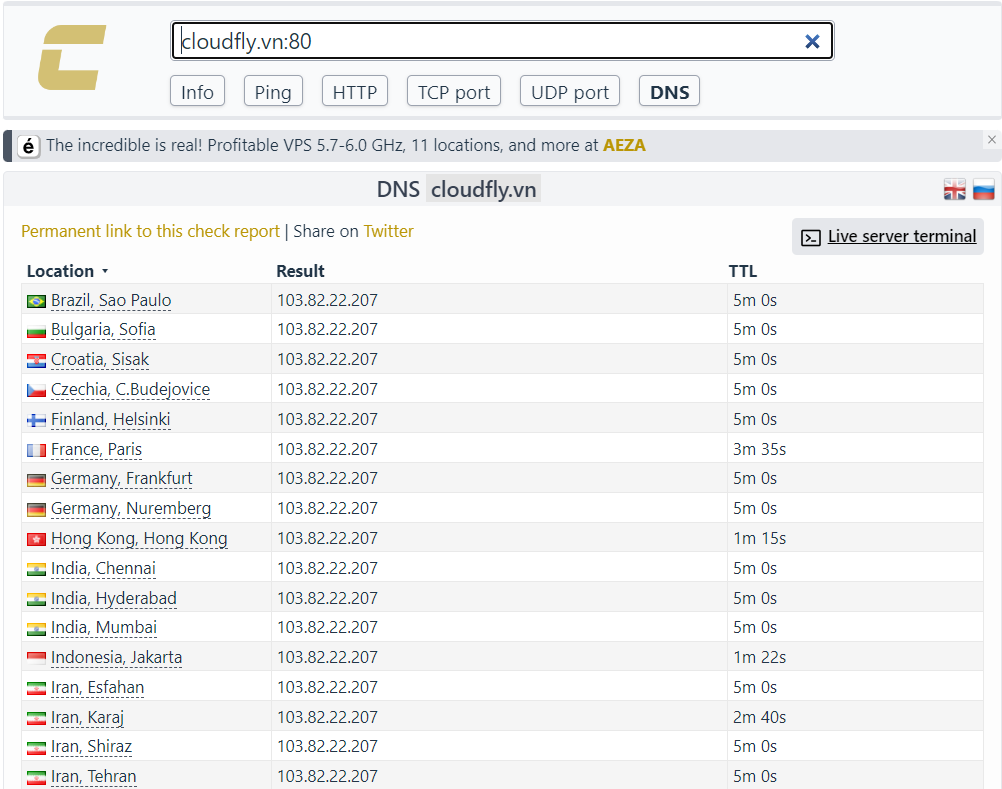Viewport: 1002px width, 789px height.
Task: Select Indonesia, Jakarta TTL value 1m 22s
Action: 759,657
